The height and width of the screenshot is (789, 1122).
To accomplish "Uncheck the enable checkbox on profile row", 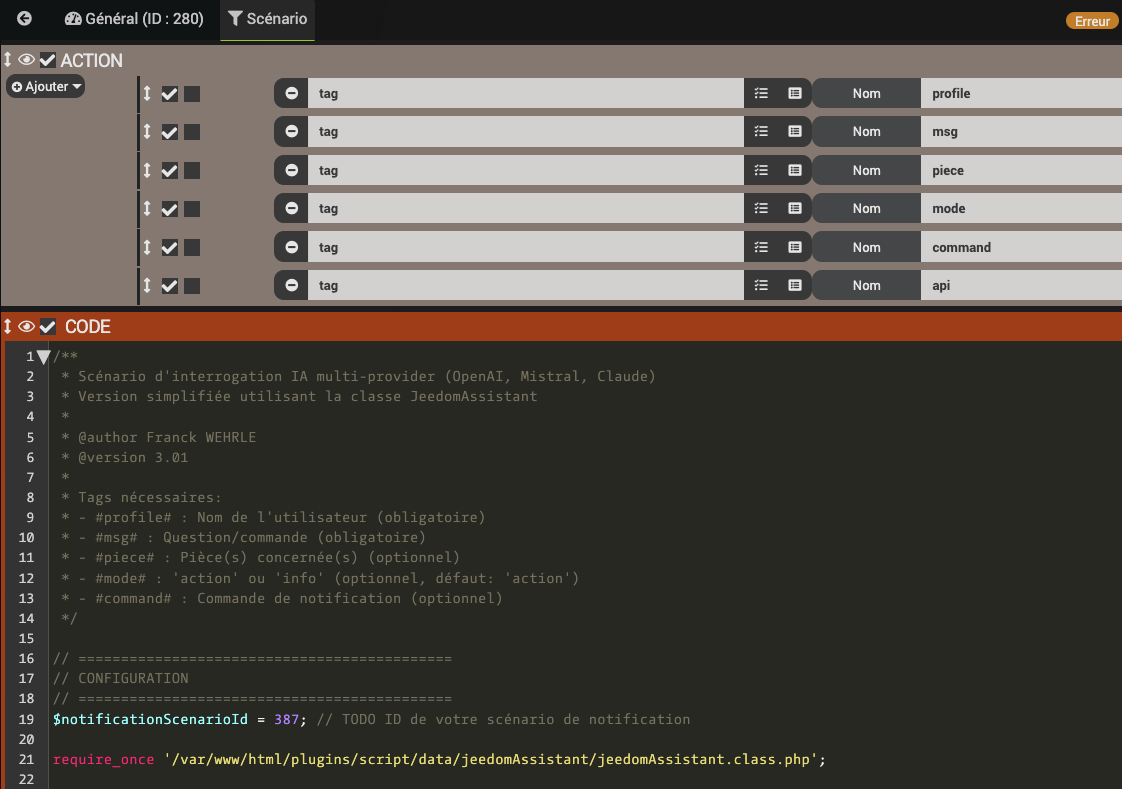I will click(170, 93).
